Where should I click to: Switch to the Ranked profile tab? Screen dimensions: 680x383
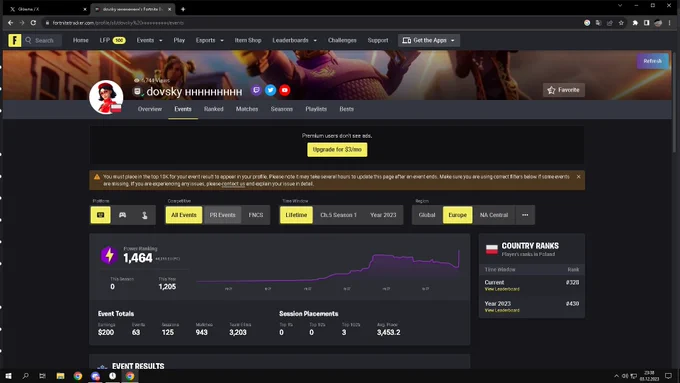pos(214,109)
